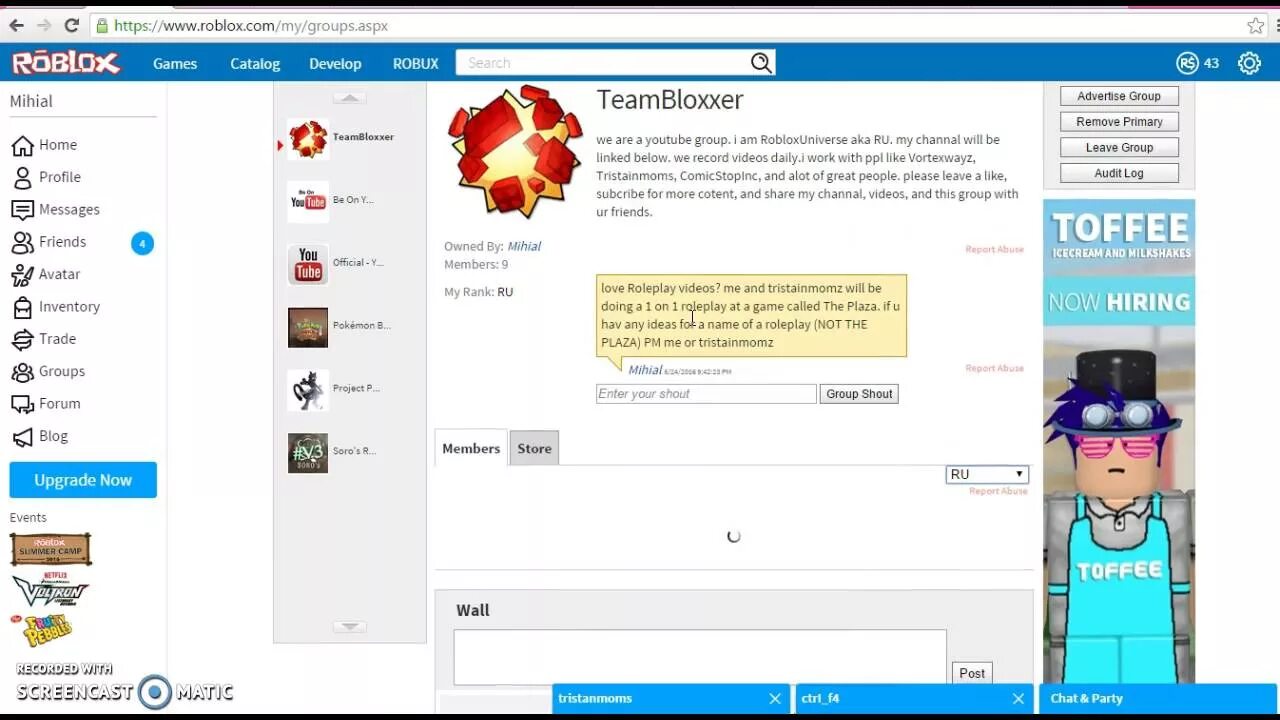Open the Roblox Summer Camp event

pyautogui.click(x=50, y=549)
